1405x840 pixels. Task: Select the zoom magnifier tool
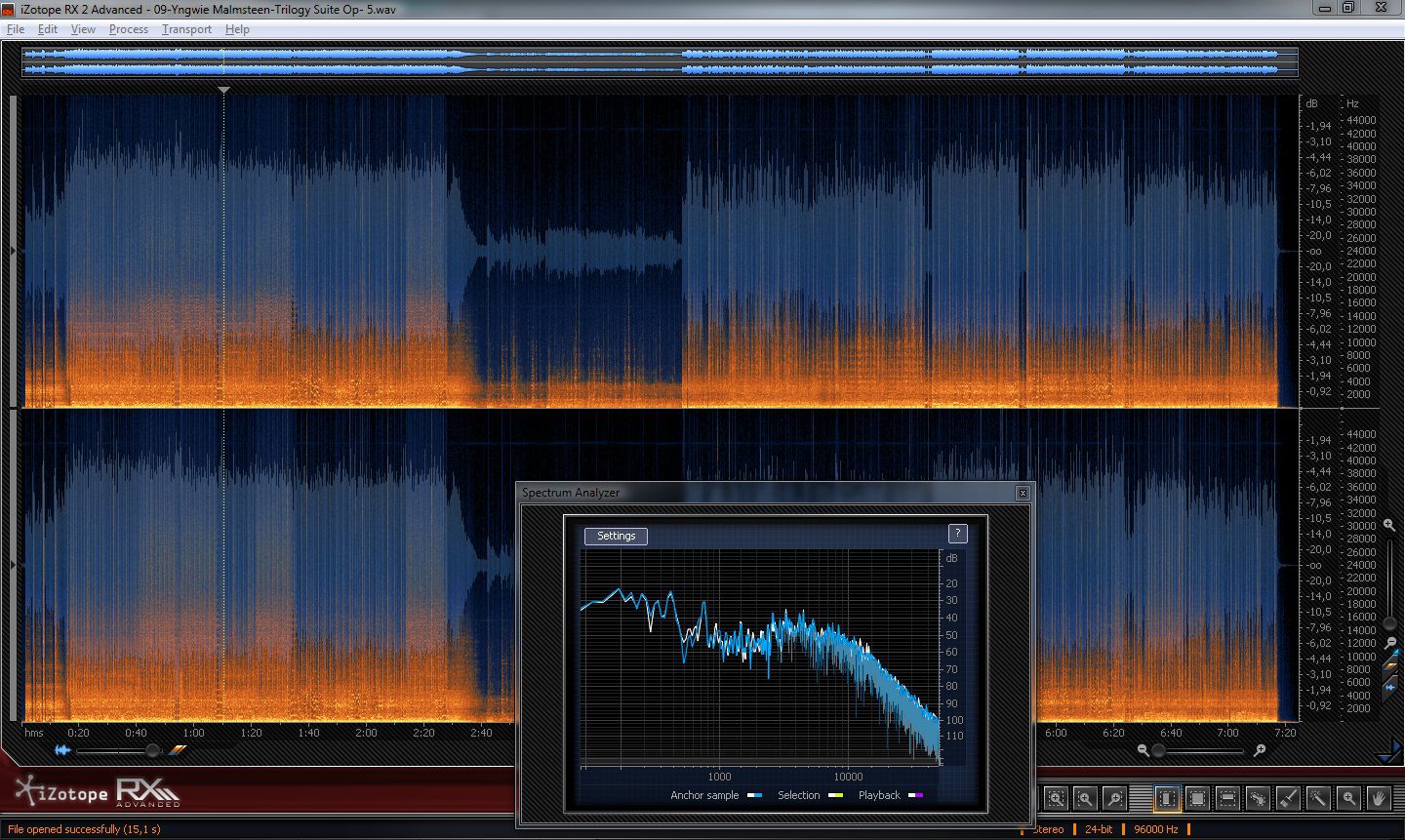(1348, 798)
